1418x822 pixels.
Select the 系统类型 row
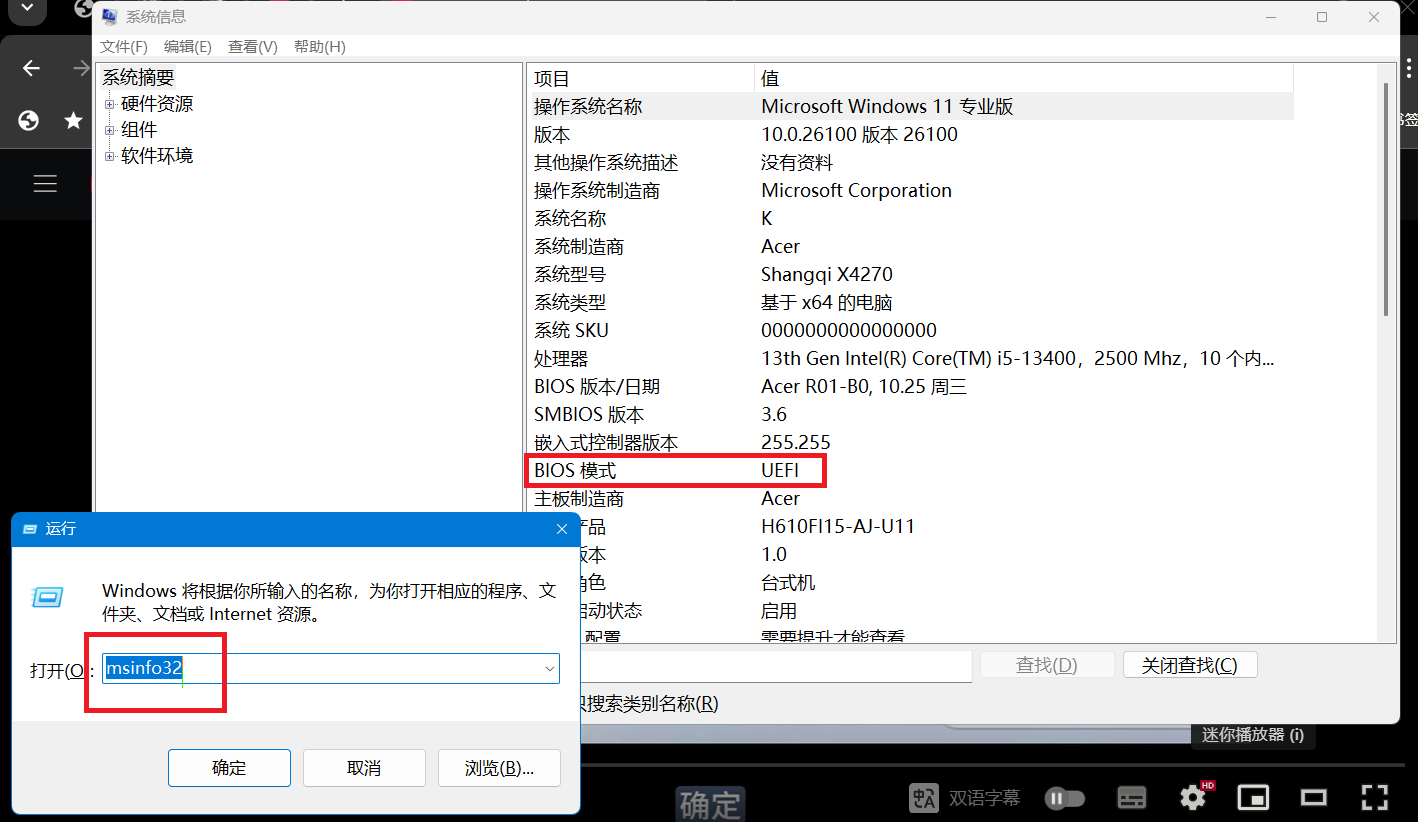pos(911,302)
